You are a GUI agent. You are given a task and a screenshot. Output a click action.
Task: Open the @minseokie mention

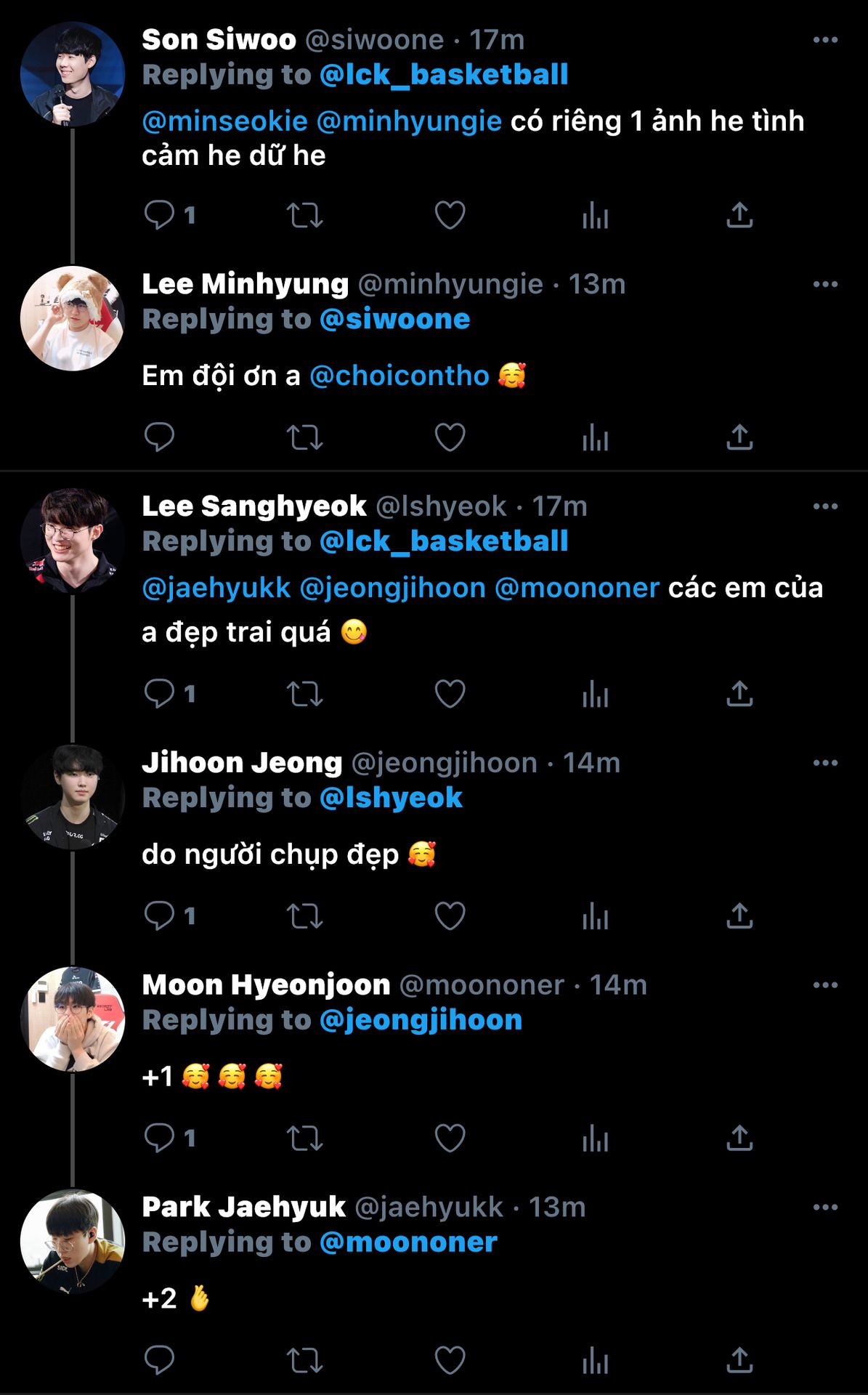[224, 121]
